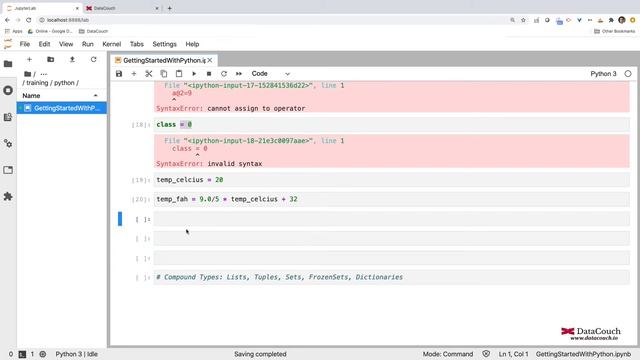Viewport: 640px width, 360px height.
Task: Open the Edit menu
Action: click(x=44, y=44)
